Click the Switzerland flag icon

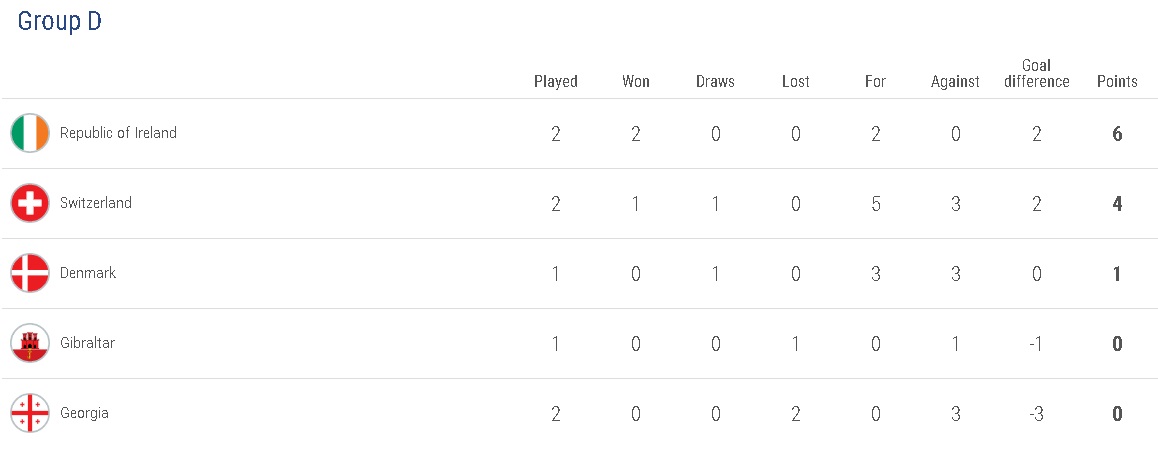click(x=30, y=203)
